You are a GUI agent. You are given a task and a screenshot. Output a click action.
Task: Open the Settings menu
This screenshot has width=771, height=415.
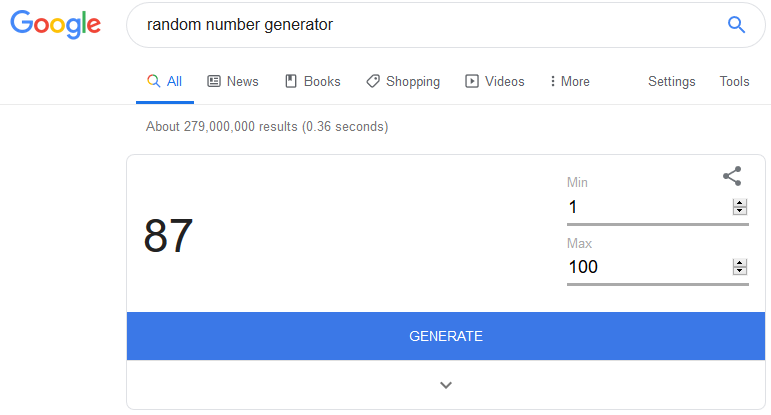point(671,82)
